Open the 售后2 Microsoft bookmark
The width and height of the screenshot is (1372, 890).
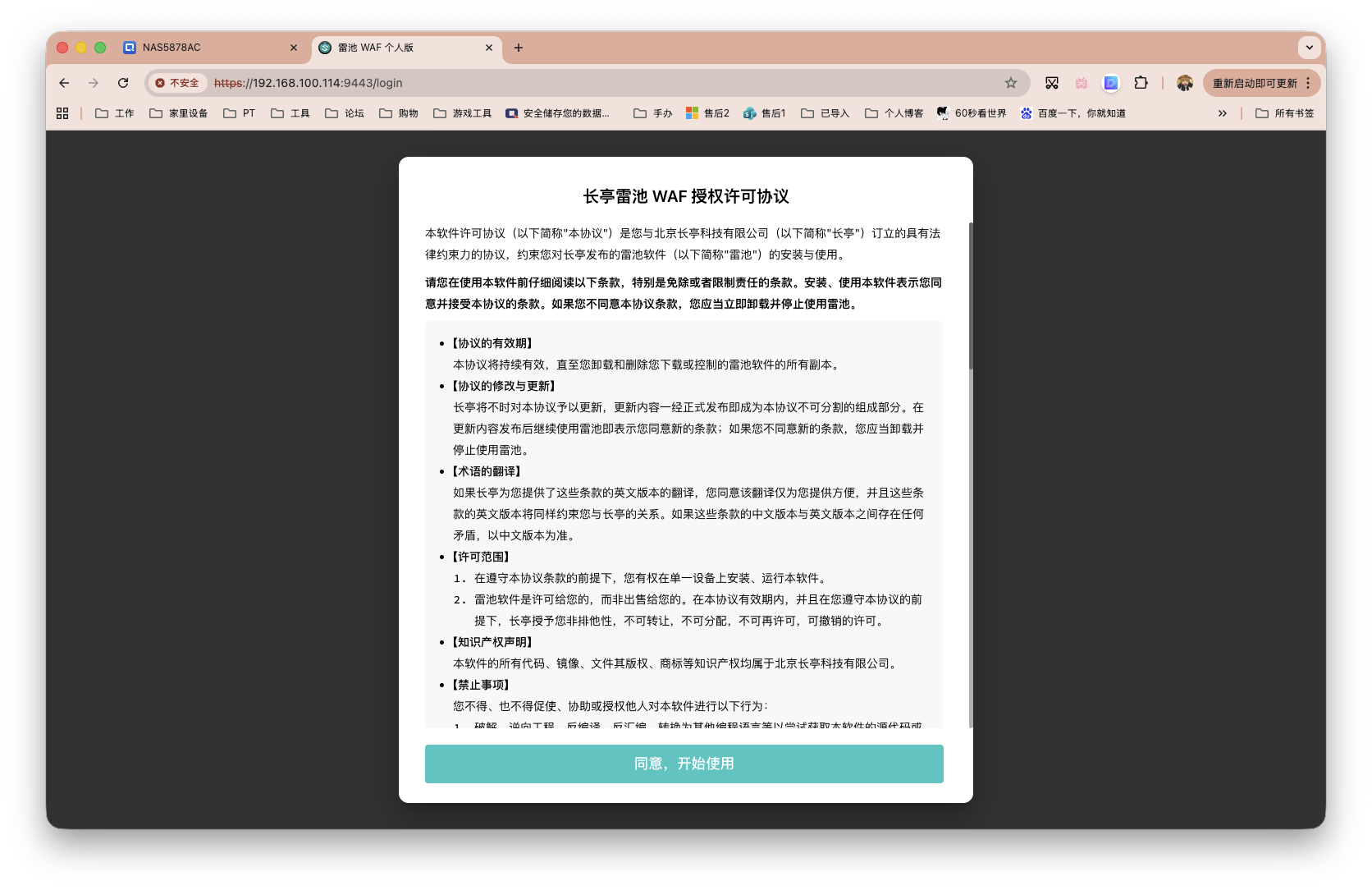707,112
